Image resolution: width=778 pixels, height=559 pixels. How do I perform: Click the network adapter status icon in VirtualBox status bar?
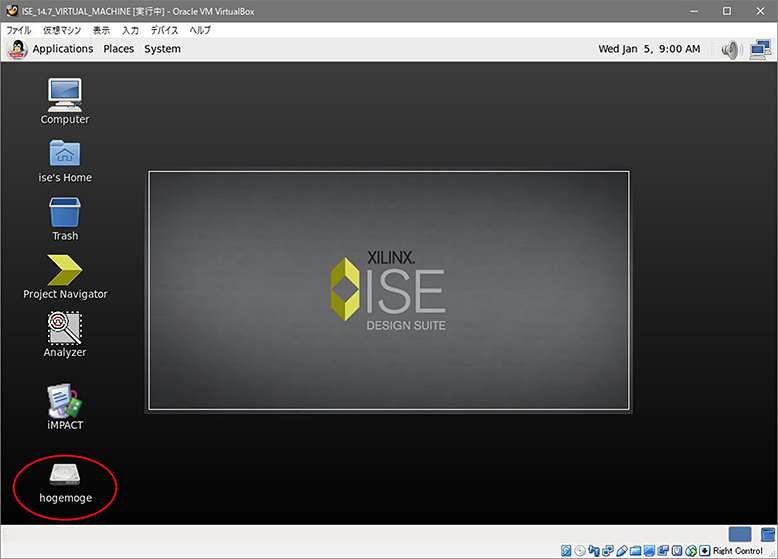[x=608, y=551]
